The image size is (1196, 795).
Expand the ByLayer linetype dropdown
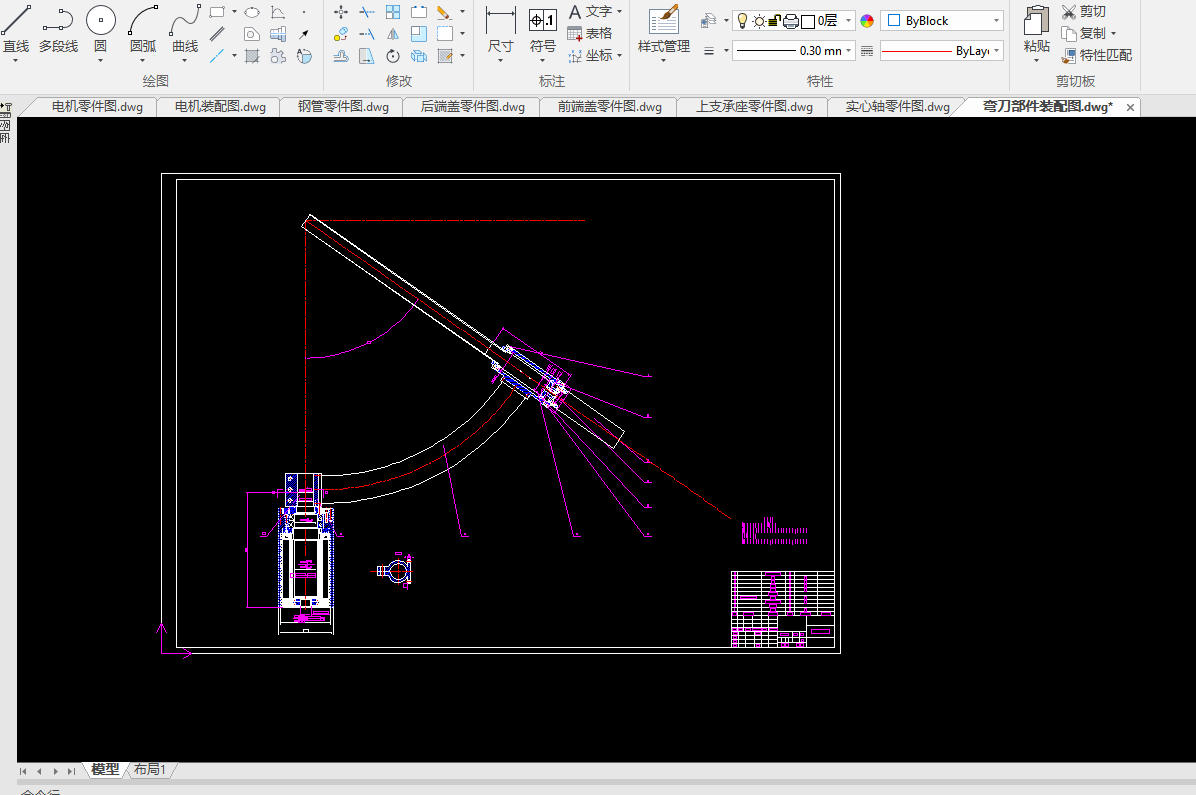point(996,51)
